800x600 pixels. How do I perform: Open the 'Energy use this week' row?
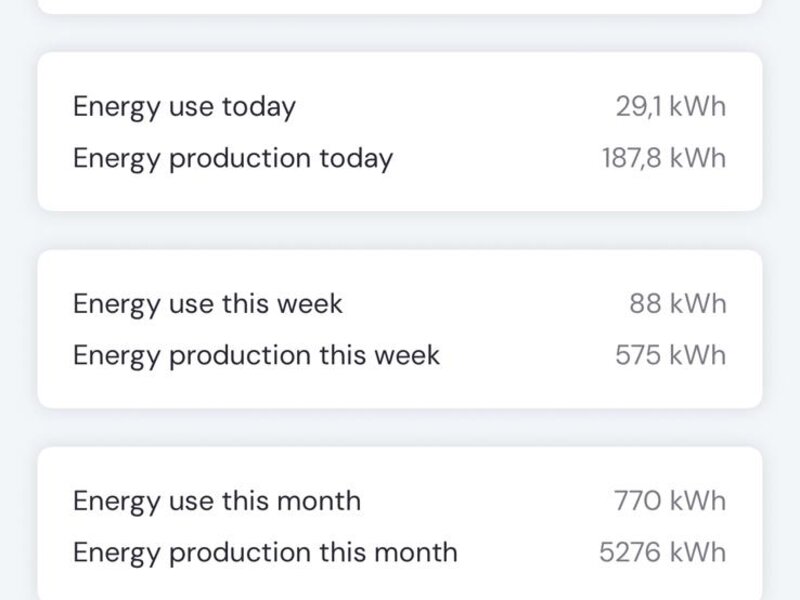point(208,303)
